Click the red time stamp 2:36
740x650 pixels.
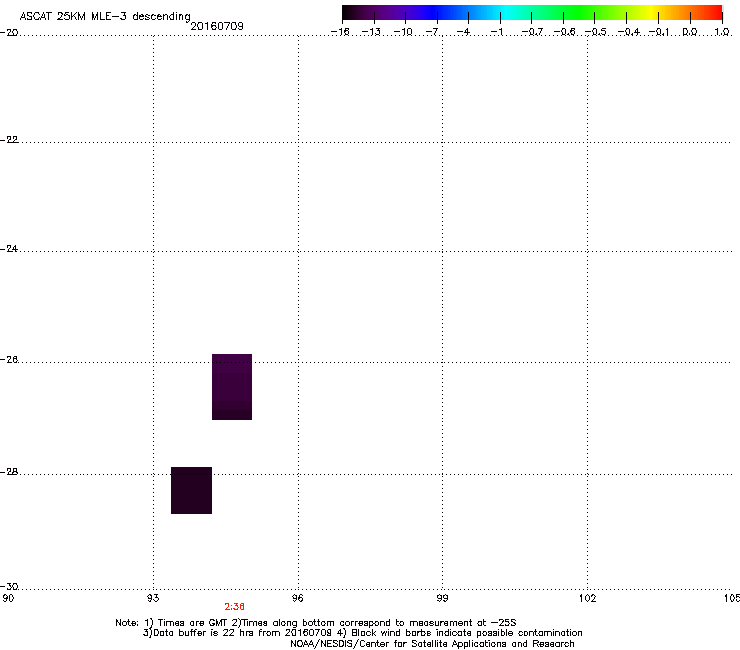click(235, 607)
